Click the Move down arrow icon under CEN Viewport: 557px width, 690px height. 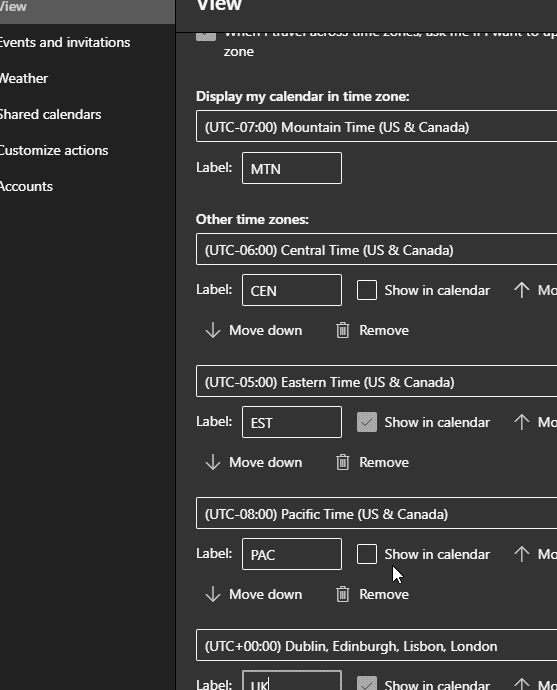213,330
